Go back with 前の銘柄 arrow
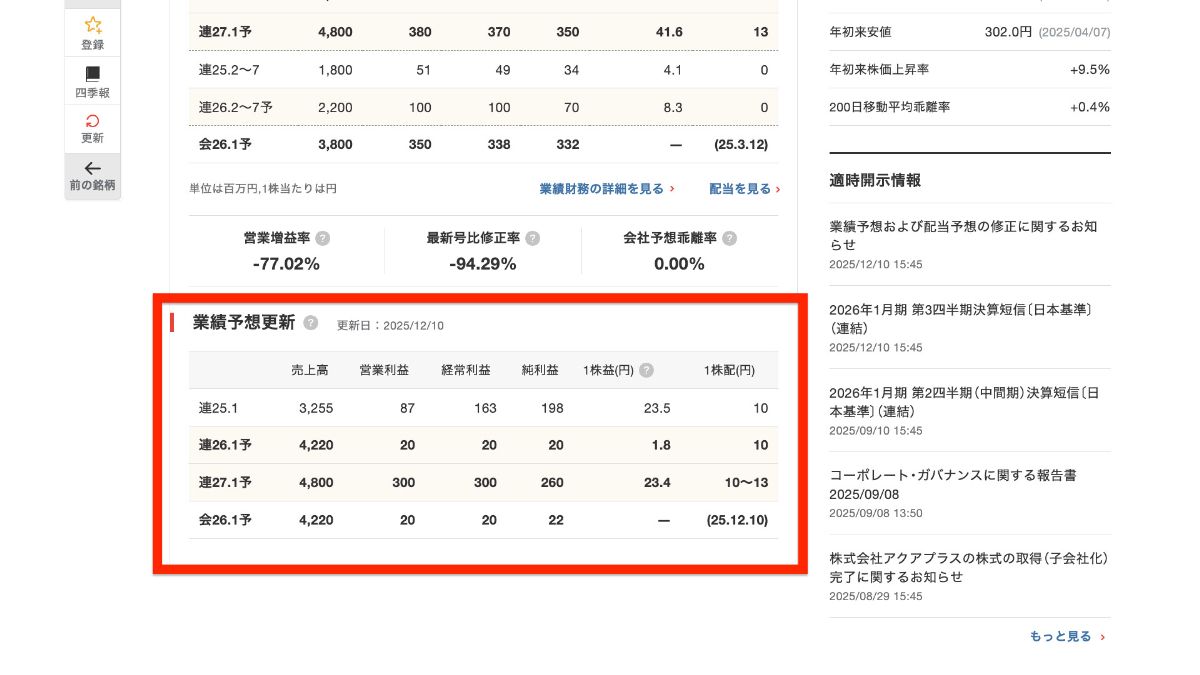Image resolution: width=1200 pixels, height=675 pixels. pyautogui.click(x=92, y=169)
